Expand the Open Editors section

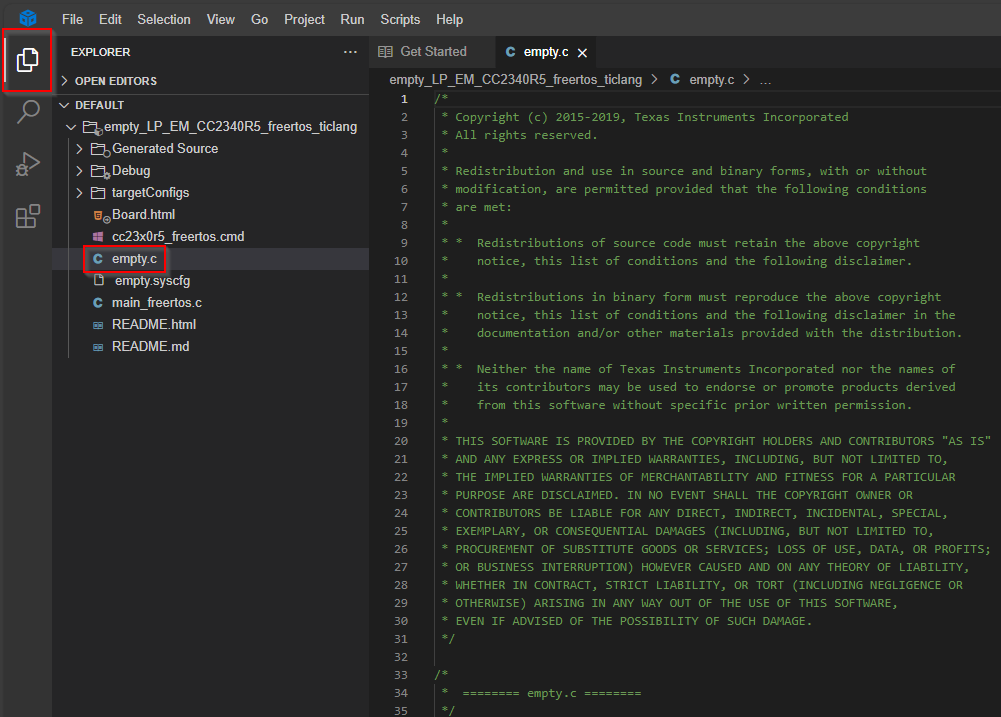(x=115, y=81)
